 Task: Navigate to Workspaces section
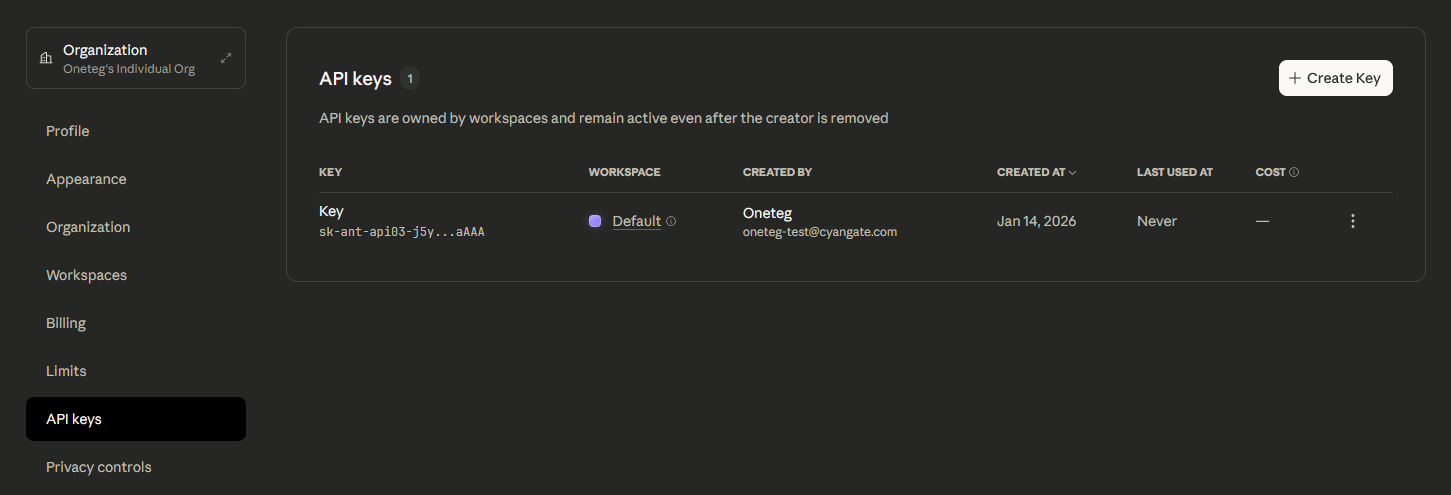(x=86, y=275)
